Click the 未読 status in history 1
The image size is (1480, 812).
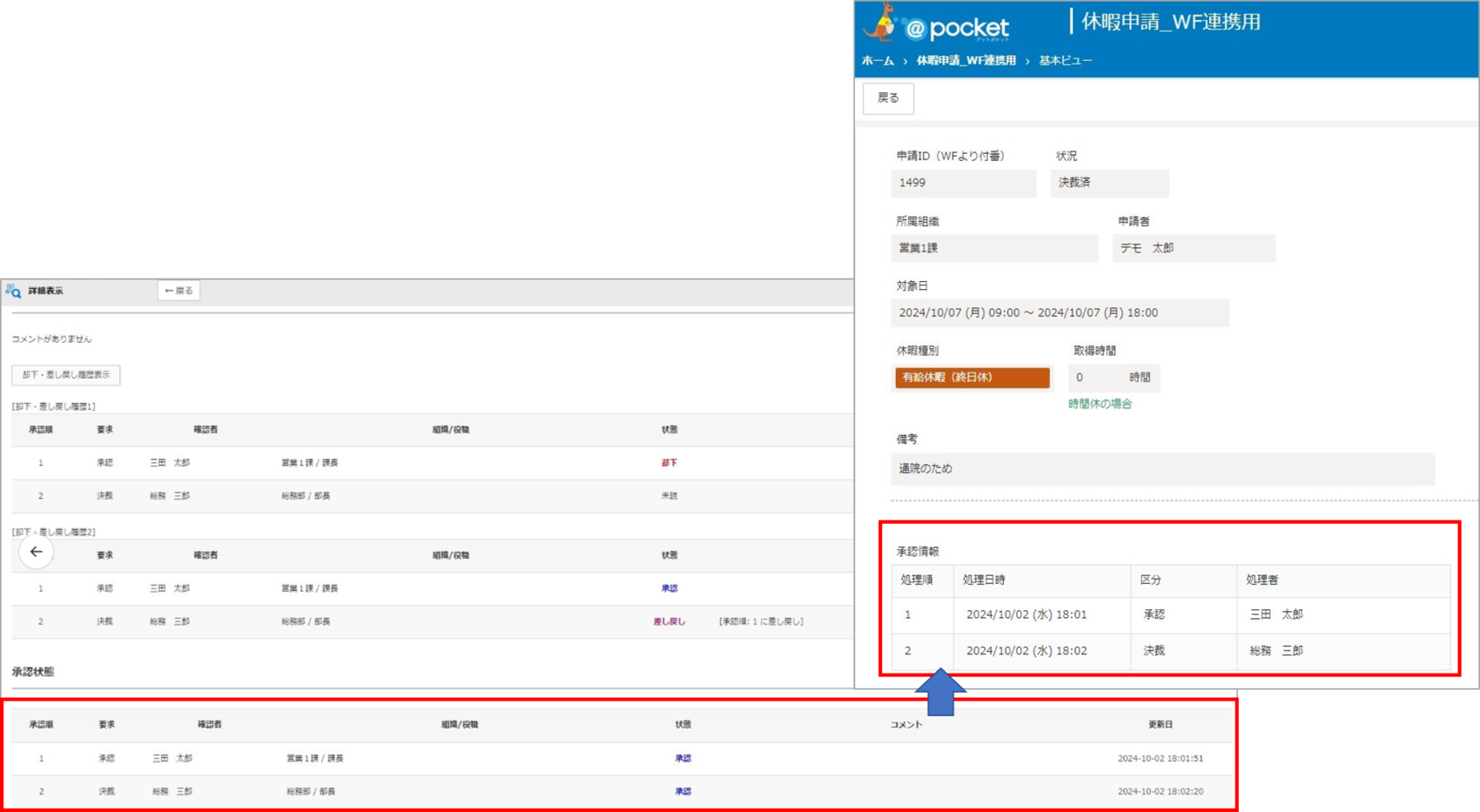click(669, 496)
